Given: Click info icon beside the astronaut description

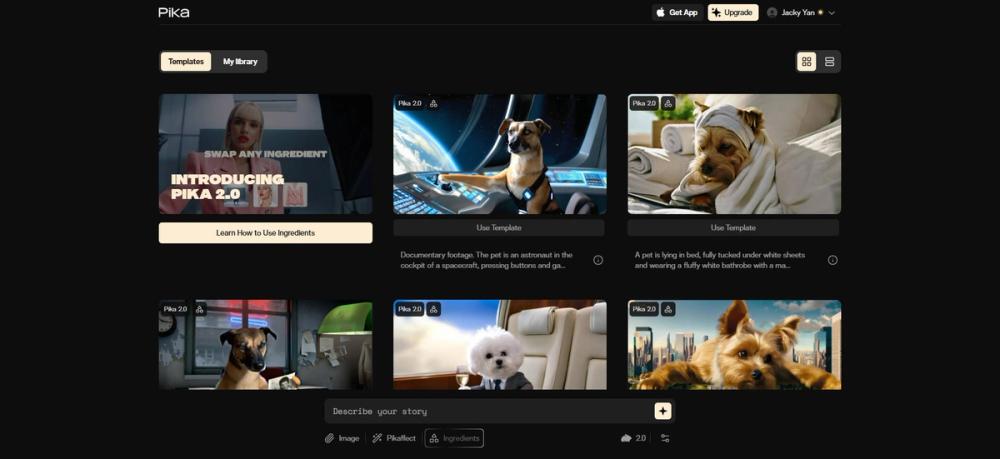Looking at the screenshot, I should [598, 260].
